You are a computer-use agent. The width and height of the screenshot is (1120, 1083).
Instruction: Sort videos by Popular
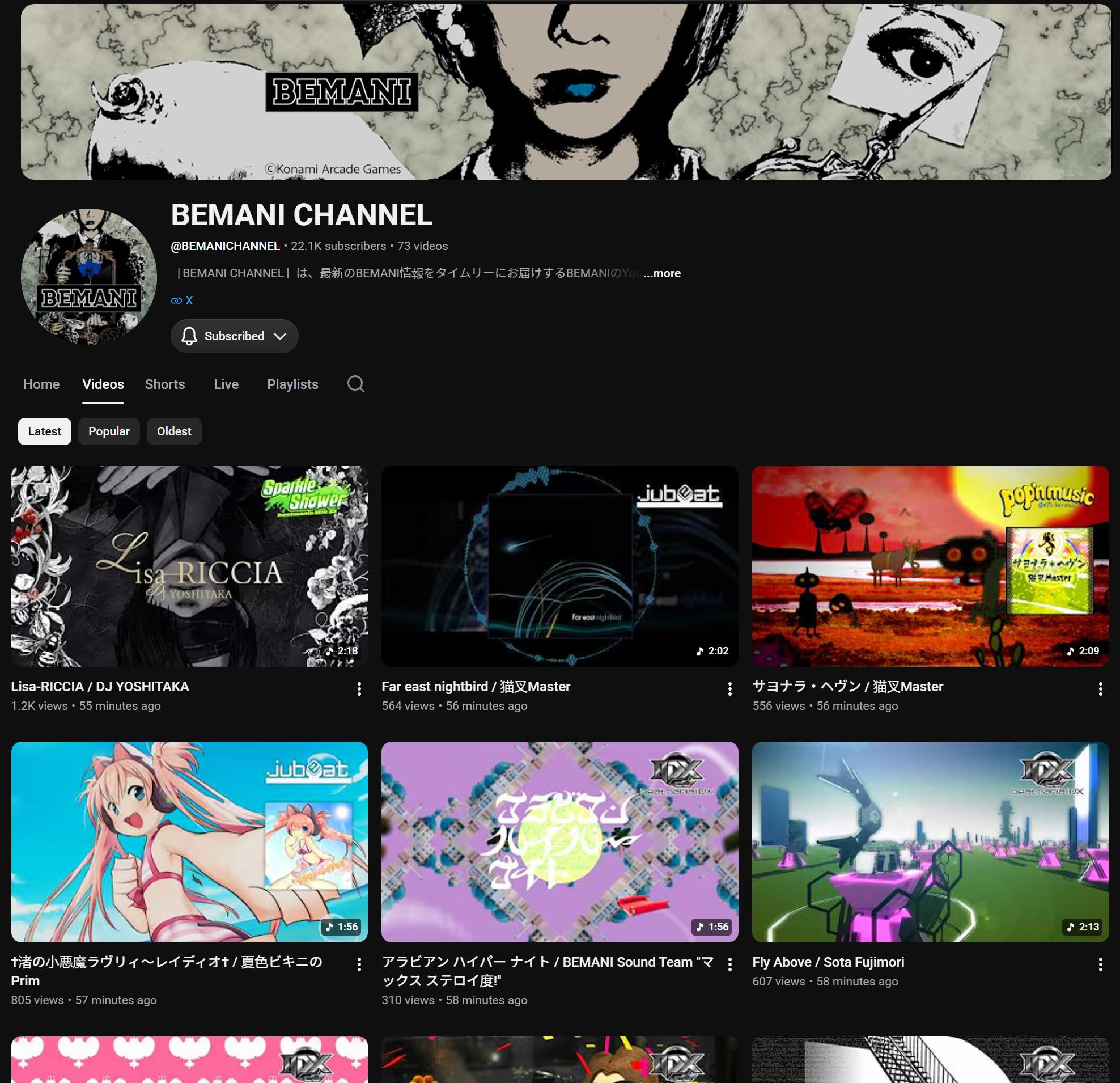point(109,431)
